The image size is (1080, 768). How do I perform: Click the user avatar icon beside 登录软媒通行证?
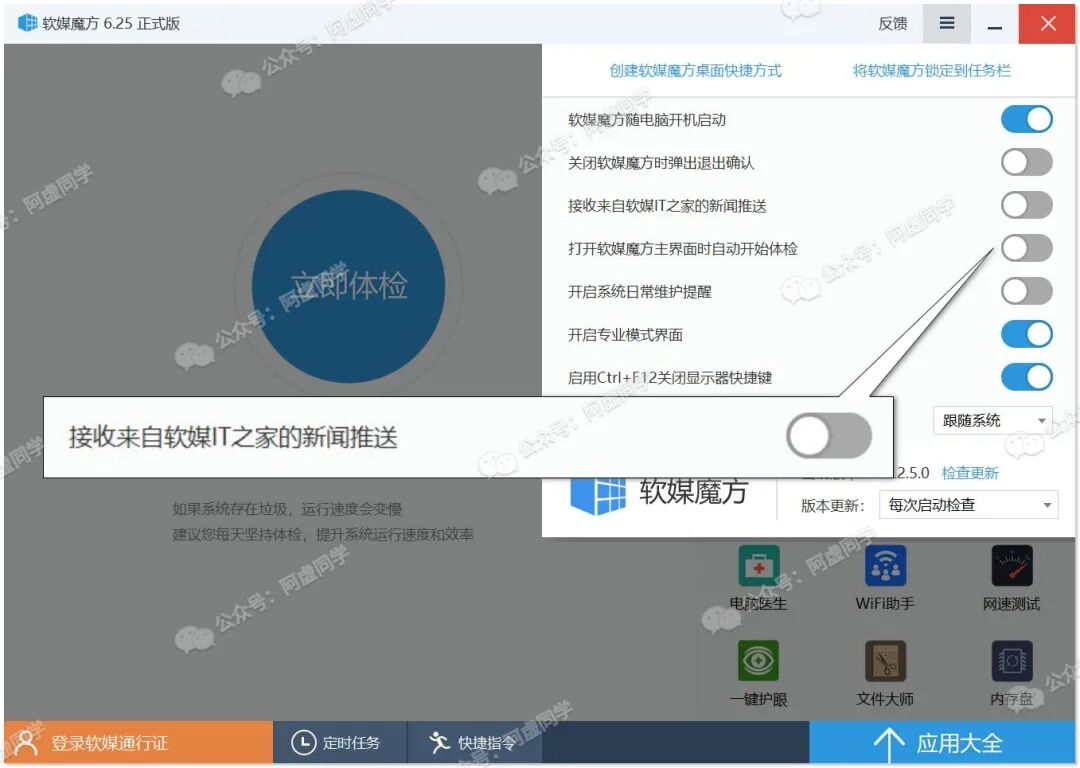tap(27, 743)
